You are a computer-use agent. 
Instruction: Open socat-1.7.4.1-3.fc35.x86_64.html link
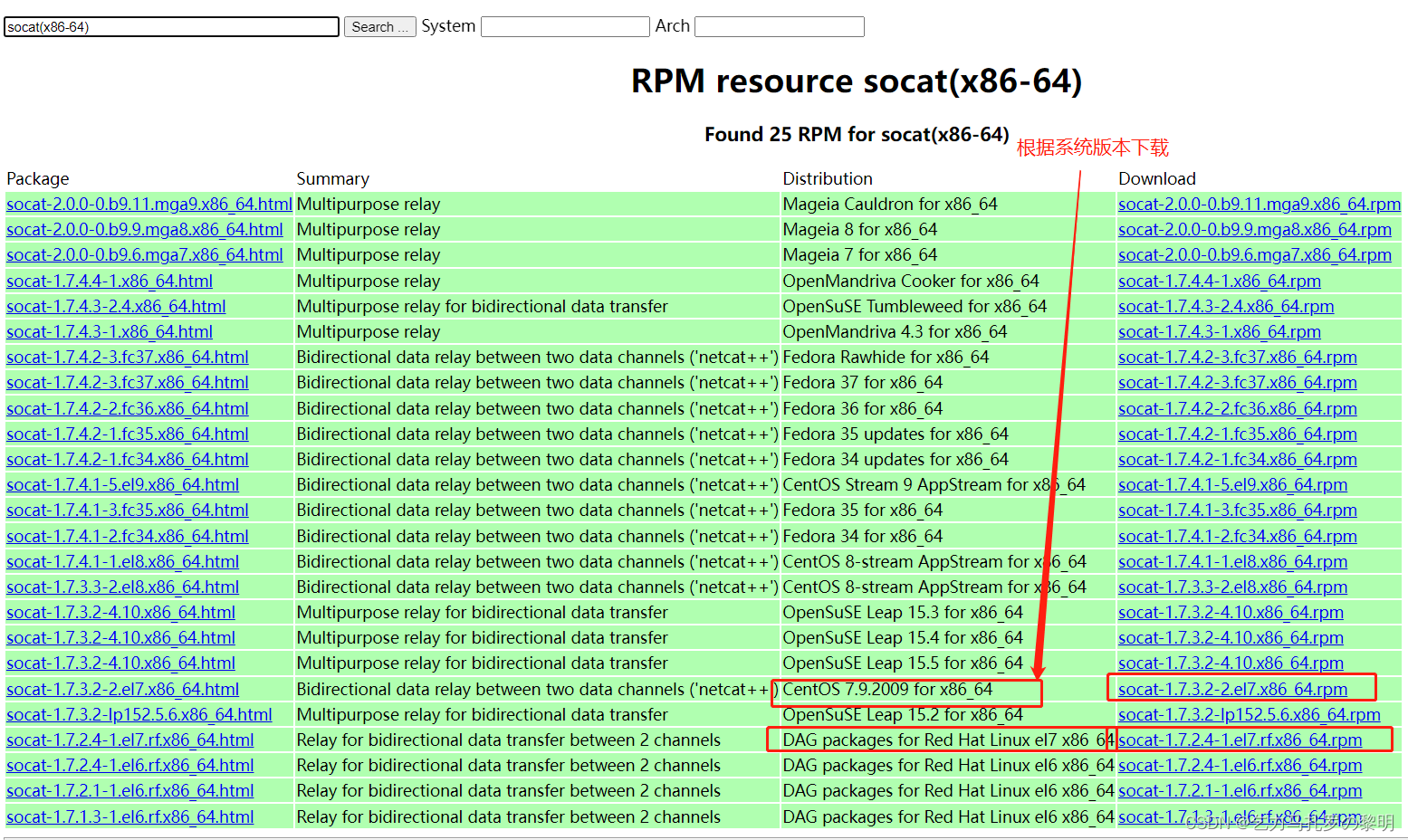pos(128,511)
